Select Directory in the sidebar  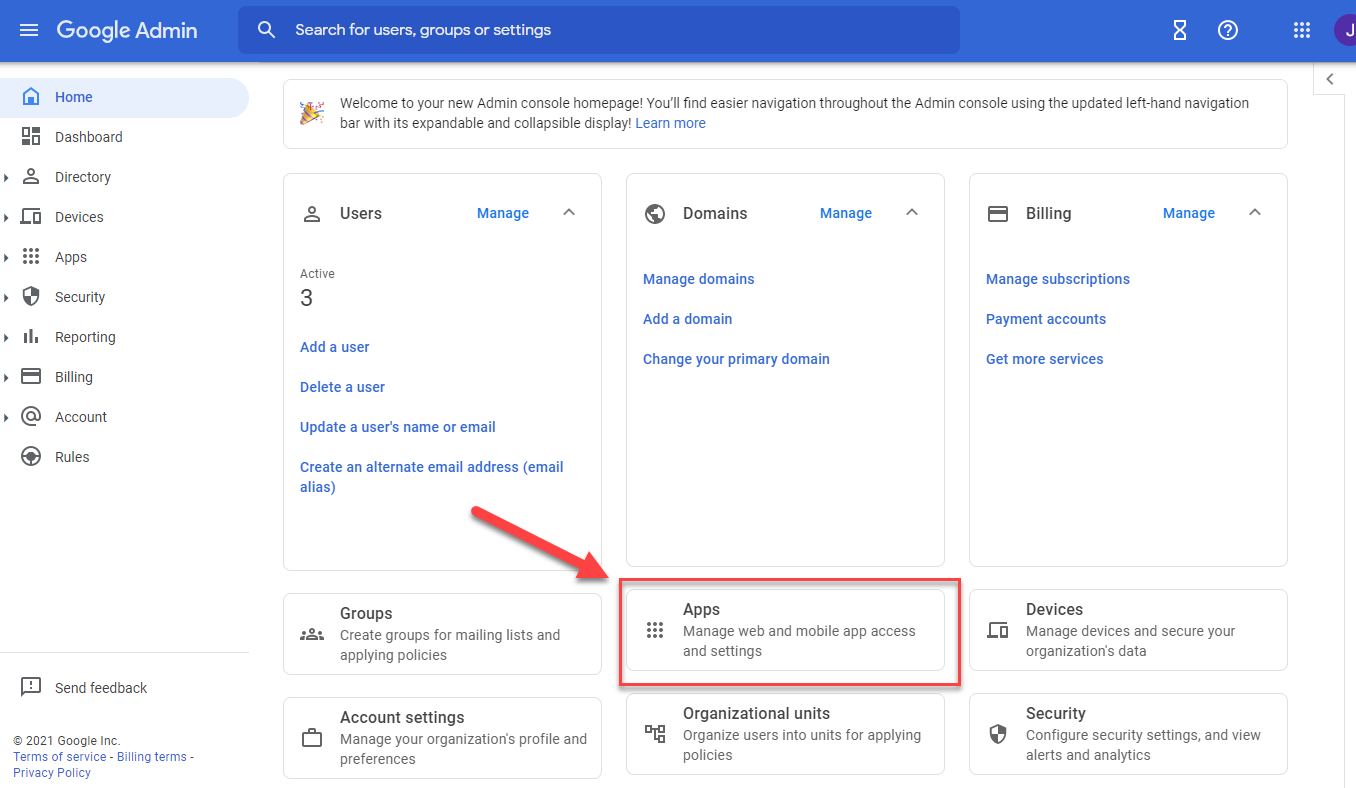click(124, 177)
